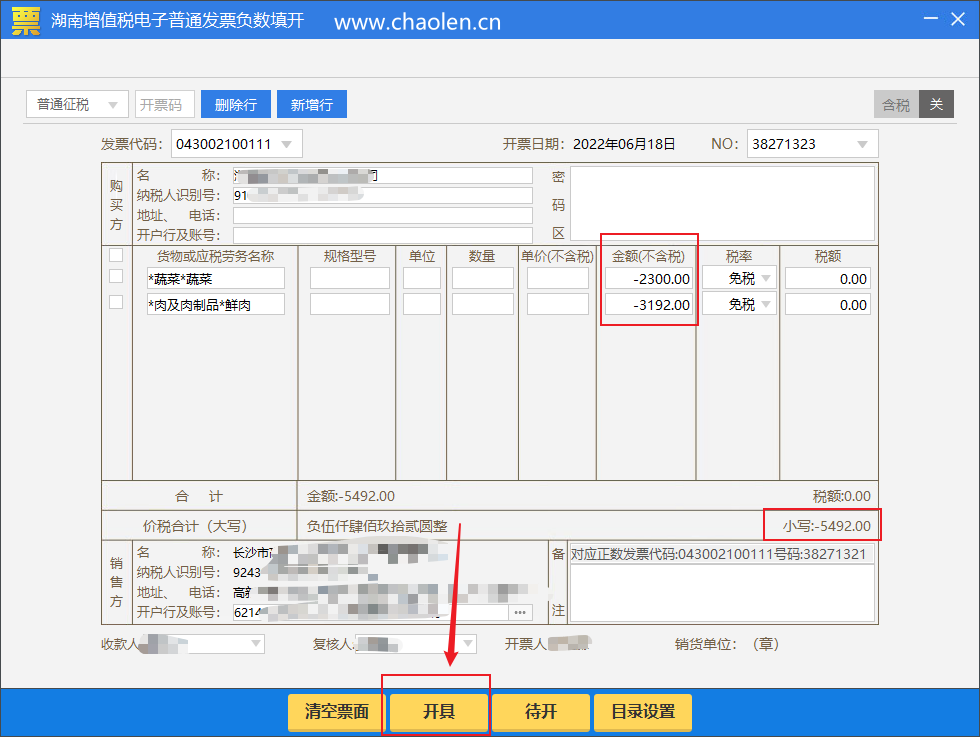980x737 pixels.
Task: Open 目录设置 catalog settings
Action: [x=642, y=711]
